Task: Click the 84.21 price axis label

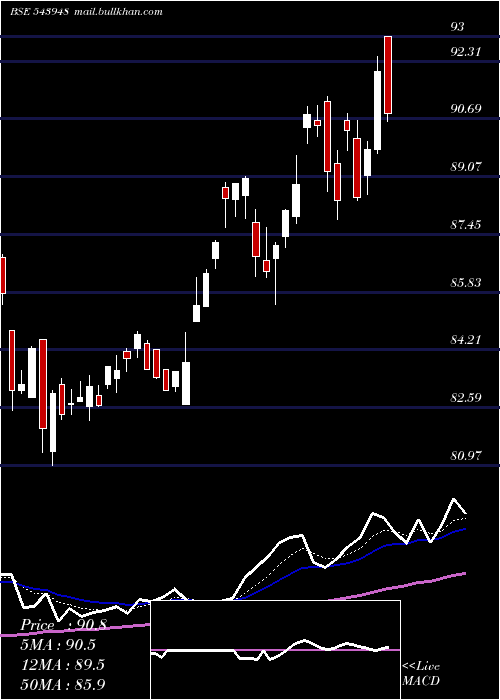Action: tap(466, 340)
